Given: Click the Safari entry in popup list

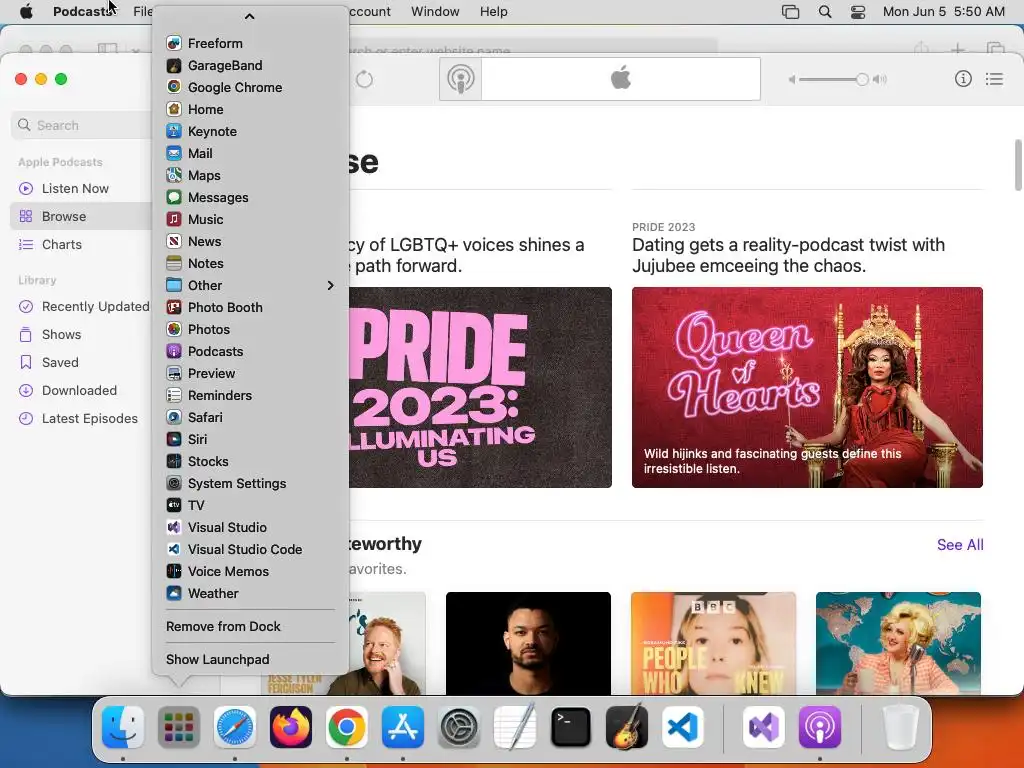Looking at the screenshot, I should [249, 417].
